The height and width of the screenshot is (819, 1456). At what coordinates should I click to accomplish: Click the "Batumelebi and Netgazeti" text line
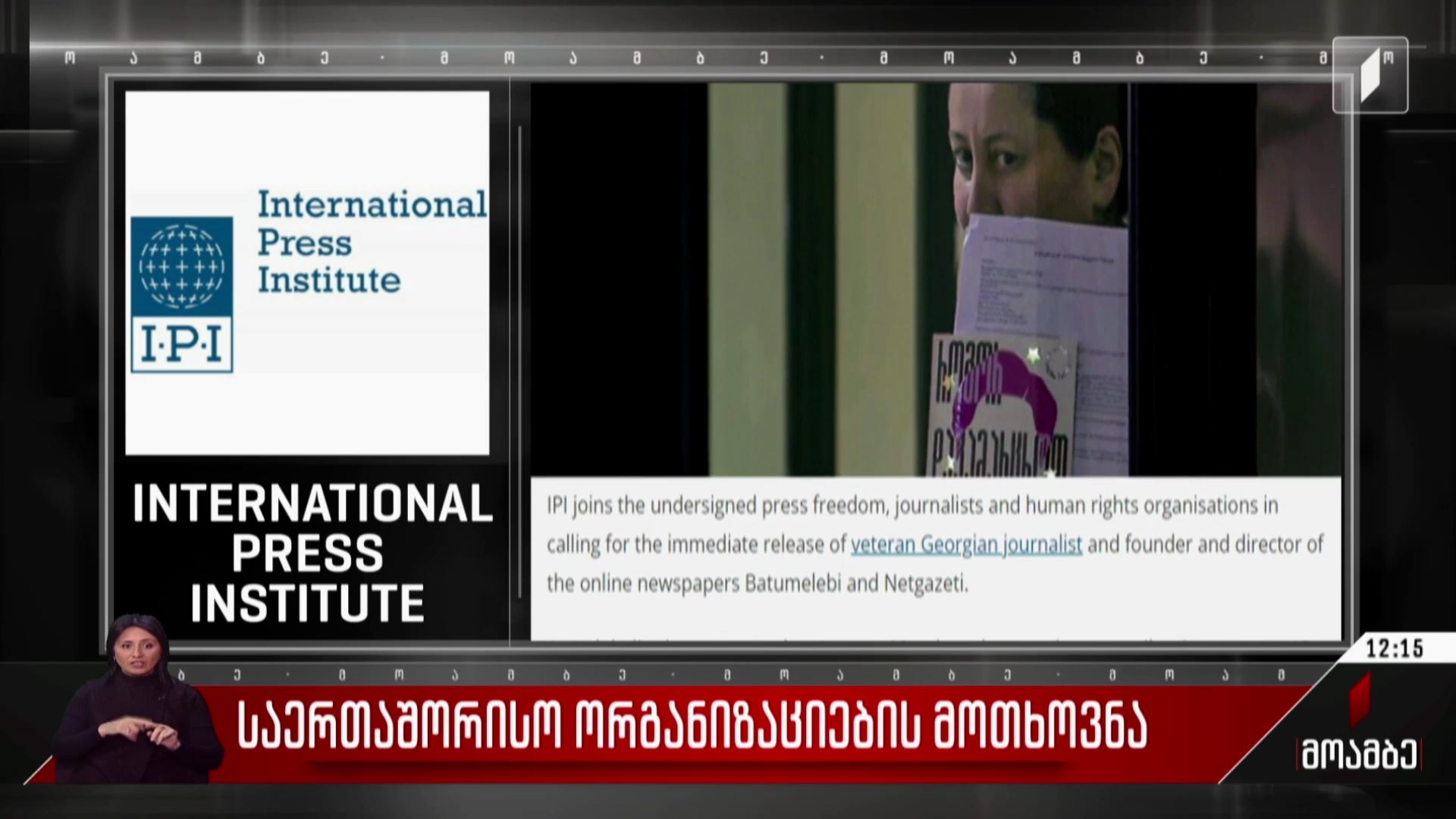coord(758,584)
